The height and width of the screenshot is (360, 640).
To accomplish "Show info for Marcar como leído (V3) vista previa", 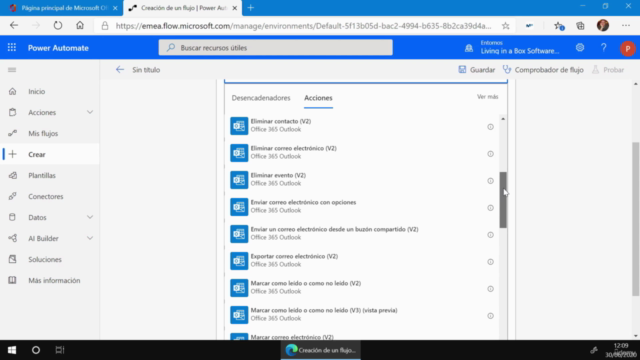I will tap(490, 316).
